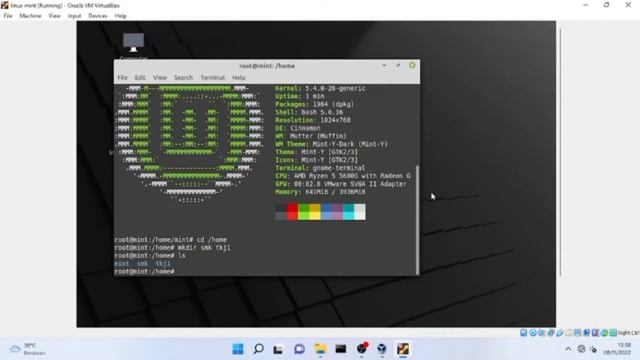Open Task View on the taskbar

click(x=279, y=349)
